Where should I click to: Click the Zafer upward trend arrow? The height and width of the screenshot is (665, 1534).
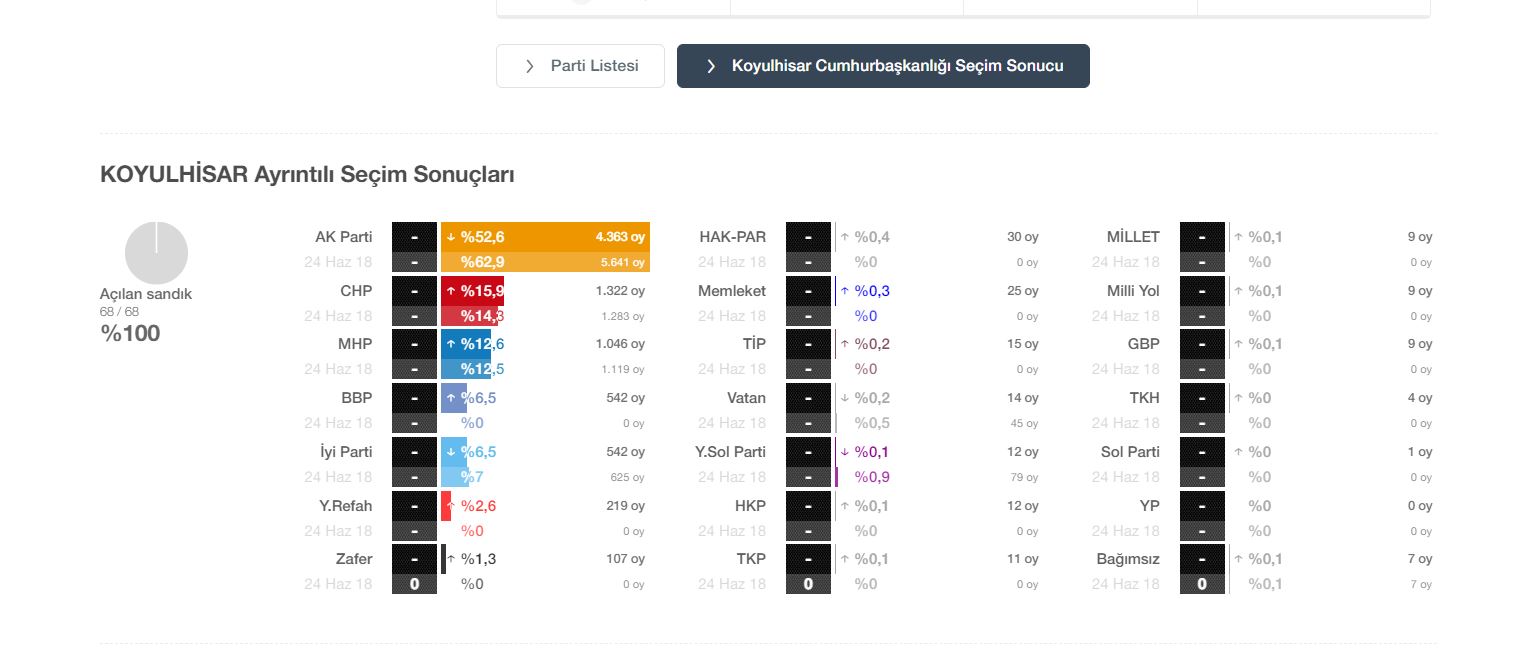point(451,559)
